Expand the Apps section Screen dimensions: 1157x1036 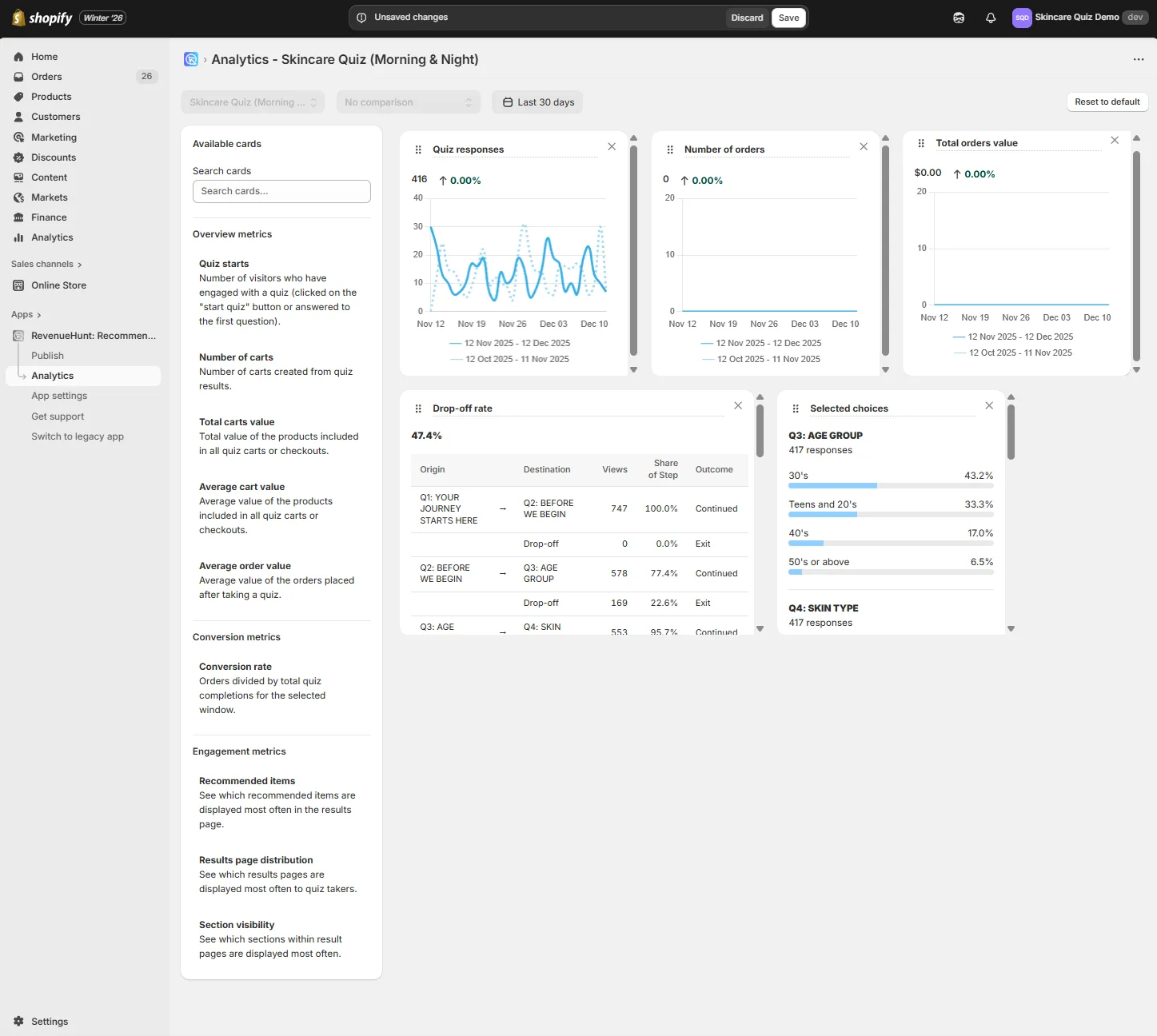pyautogui.click(x=26, y=315)
